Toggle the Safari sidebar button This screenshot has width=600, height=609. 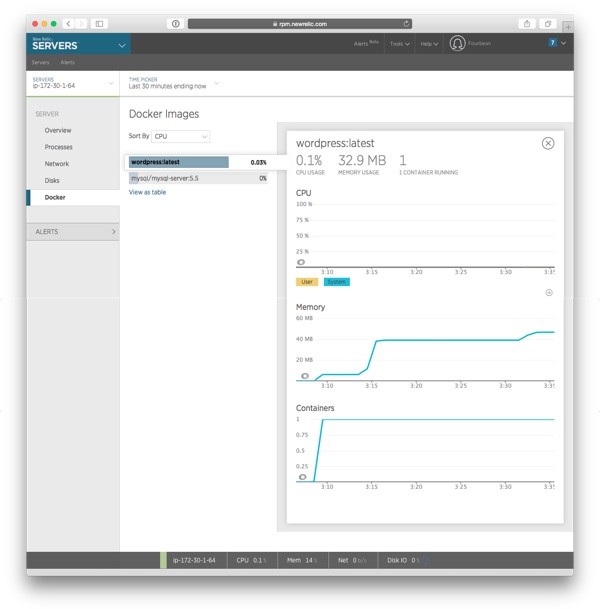(x=99, y=24)
